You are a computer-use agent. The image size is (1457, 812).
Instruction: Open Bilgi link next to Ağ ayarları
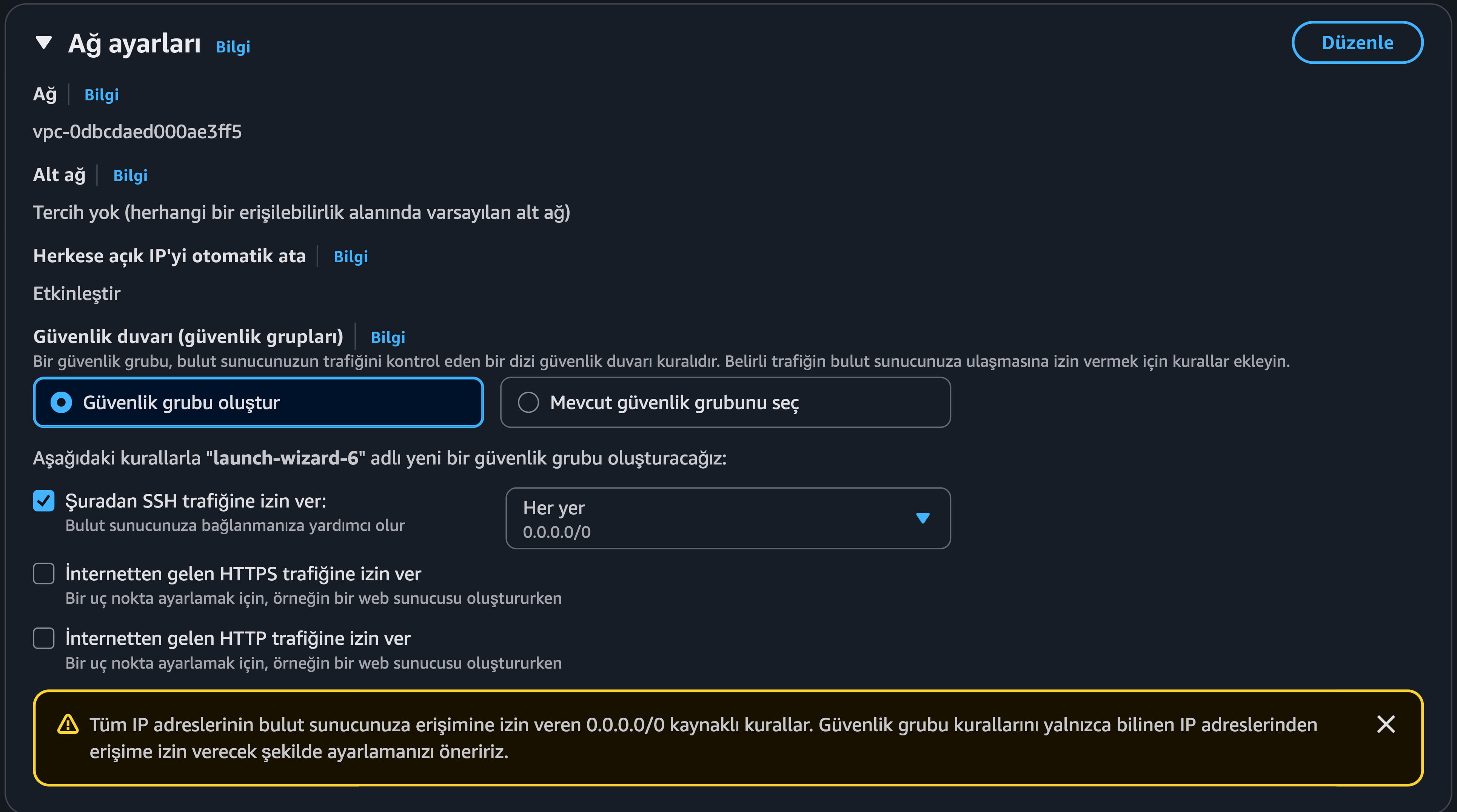click(x=233, y=46)
